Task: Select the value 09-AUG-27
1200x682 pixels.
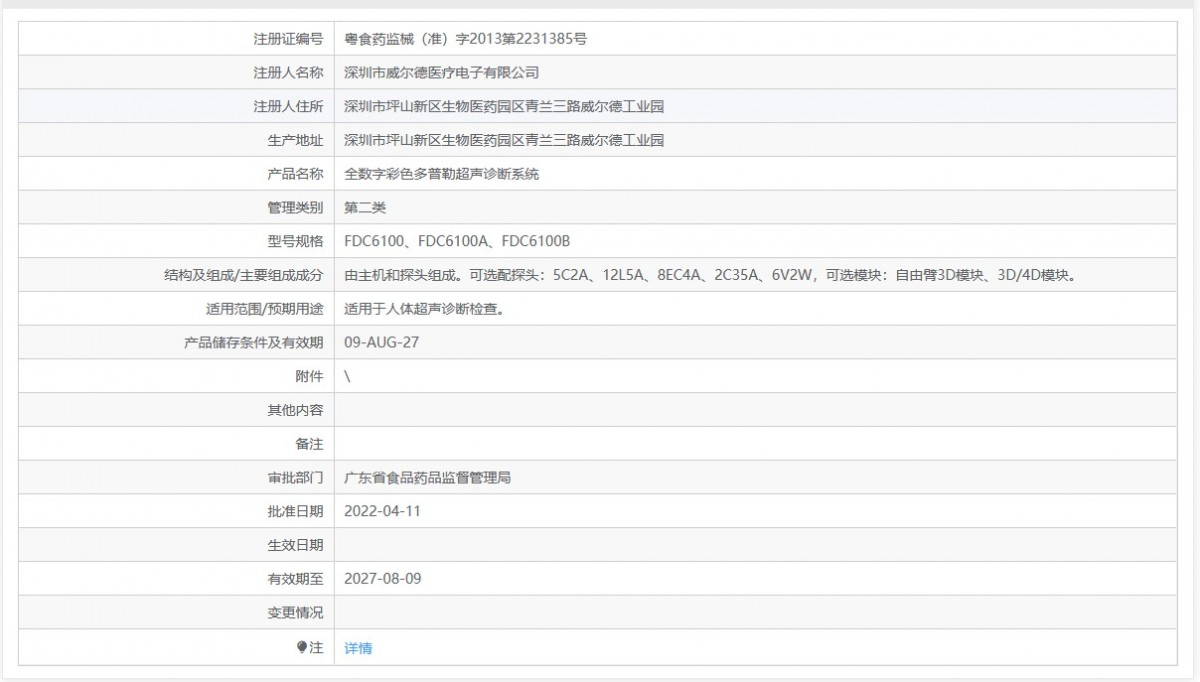Action: tap(384, 343)
